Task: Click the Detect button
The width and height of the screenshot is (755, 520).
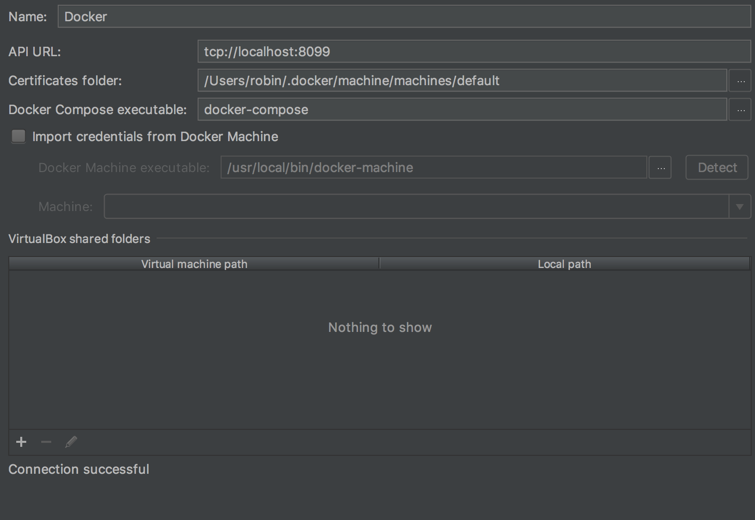Action: [x=717, y=168]
